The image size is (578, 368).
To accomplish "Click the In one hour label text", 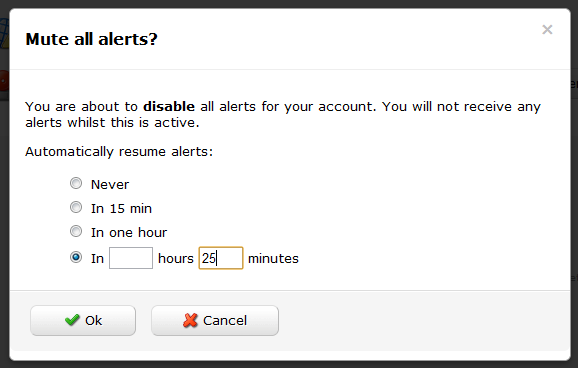I will point(129,233).
